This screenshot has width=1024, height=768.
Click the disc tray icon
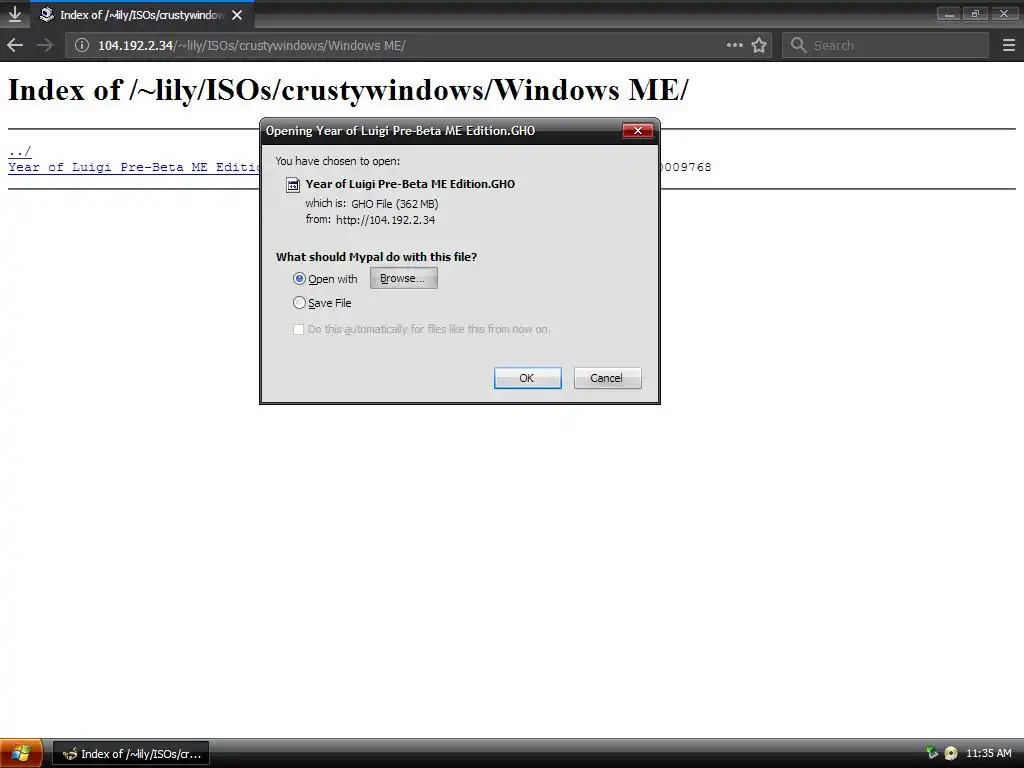coord(951,753)
